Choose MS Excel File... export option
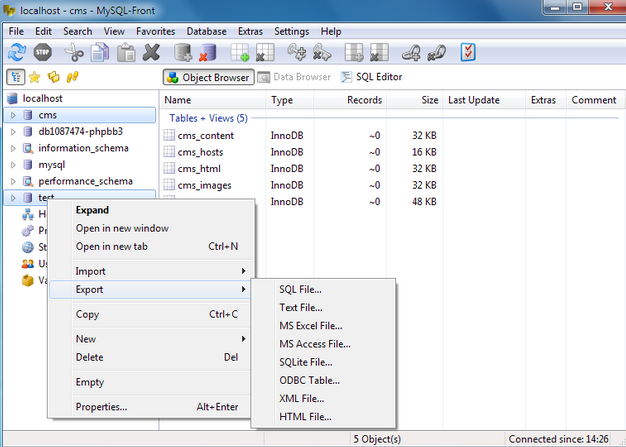Image resolution: width=626 pixels, height=447 pixels. (323, 326)
